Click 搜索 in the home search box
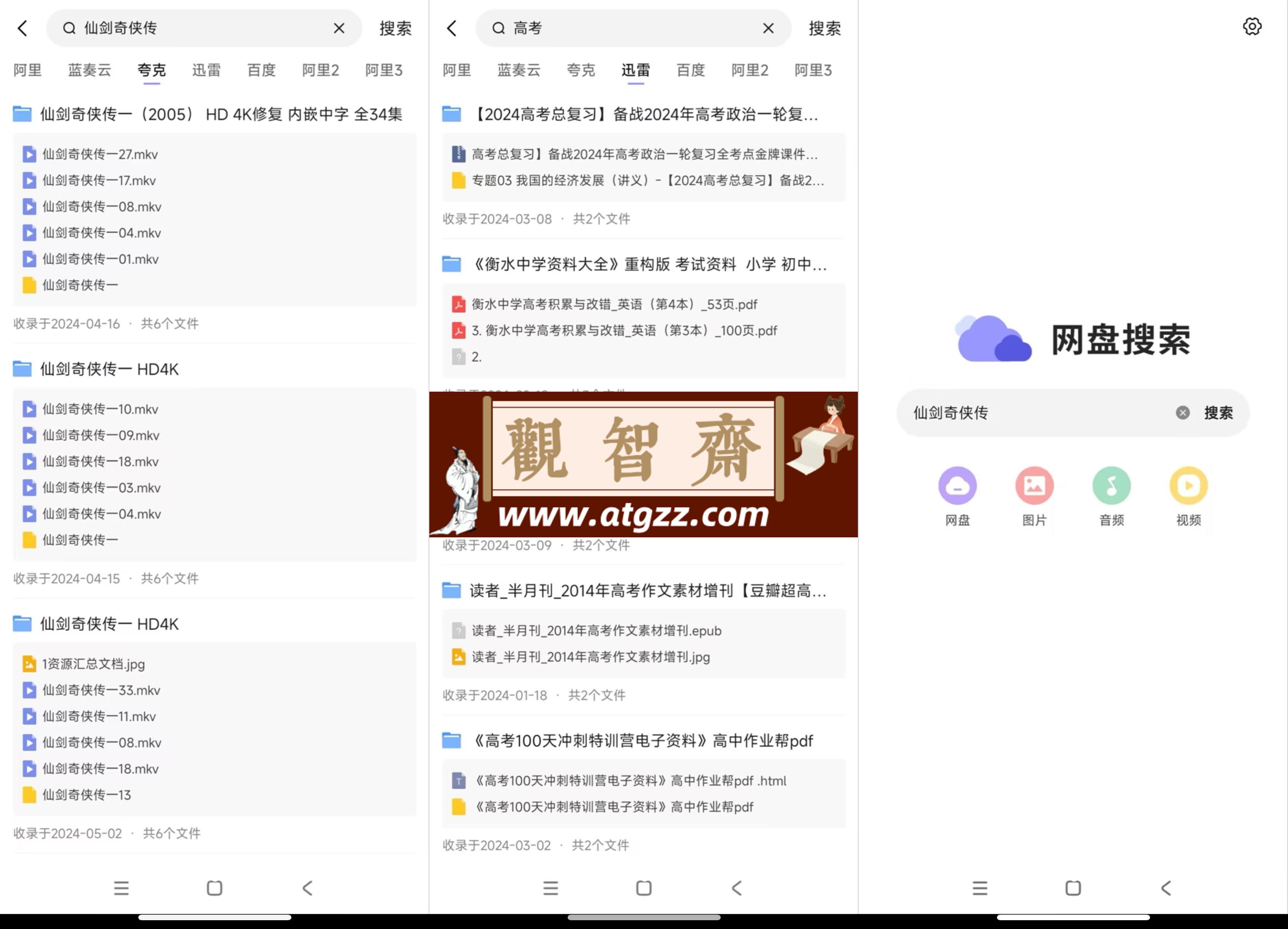This screenshot has width=1288, height=929. click(1218, 413)
